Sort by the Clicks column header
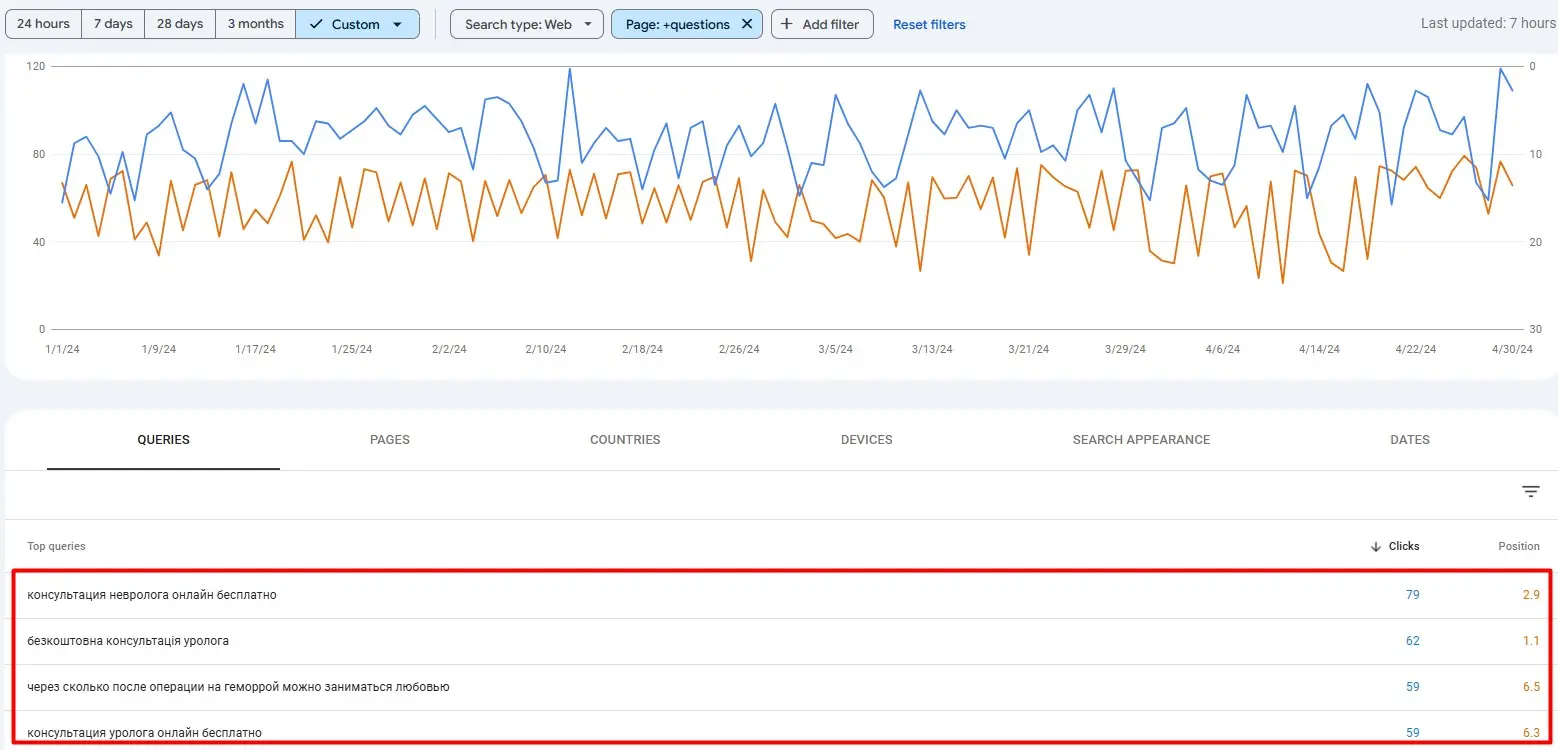Screen dimensions: 1558x750 1404,546
